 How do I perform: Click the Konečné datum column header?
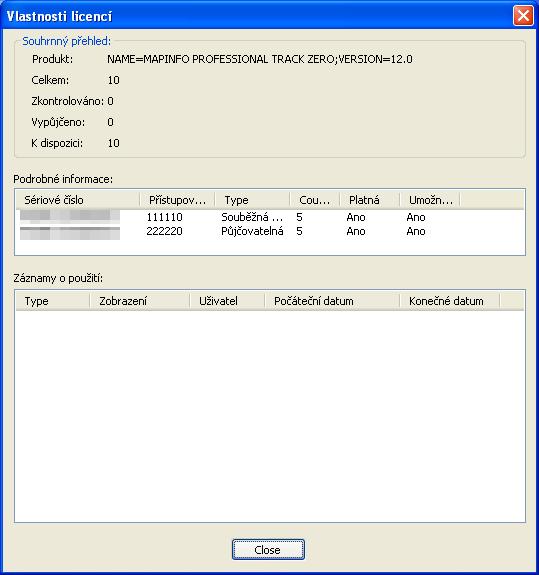click(x=450, y=301)
